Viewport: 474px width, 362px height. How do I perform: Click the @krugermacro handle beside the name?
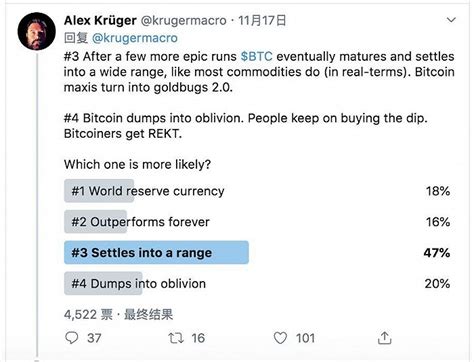(183, 21)
